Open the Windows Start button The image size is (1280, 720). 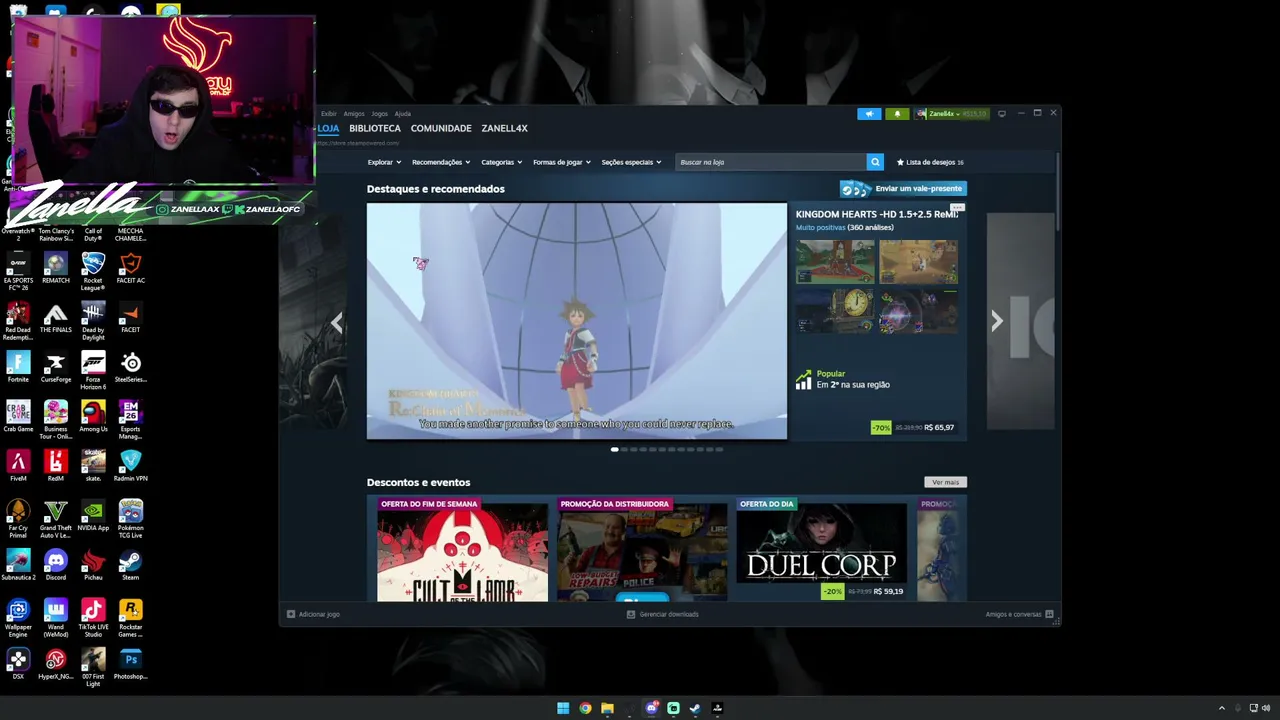563,708
